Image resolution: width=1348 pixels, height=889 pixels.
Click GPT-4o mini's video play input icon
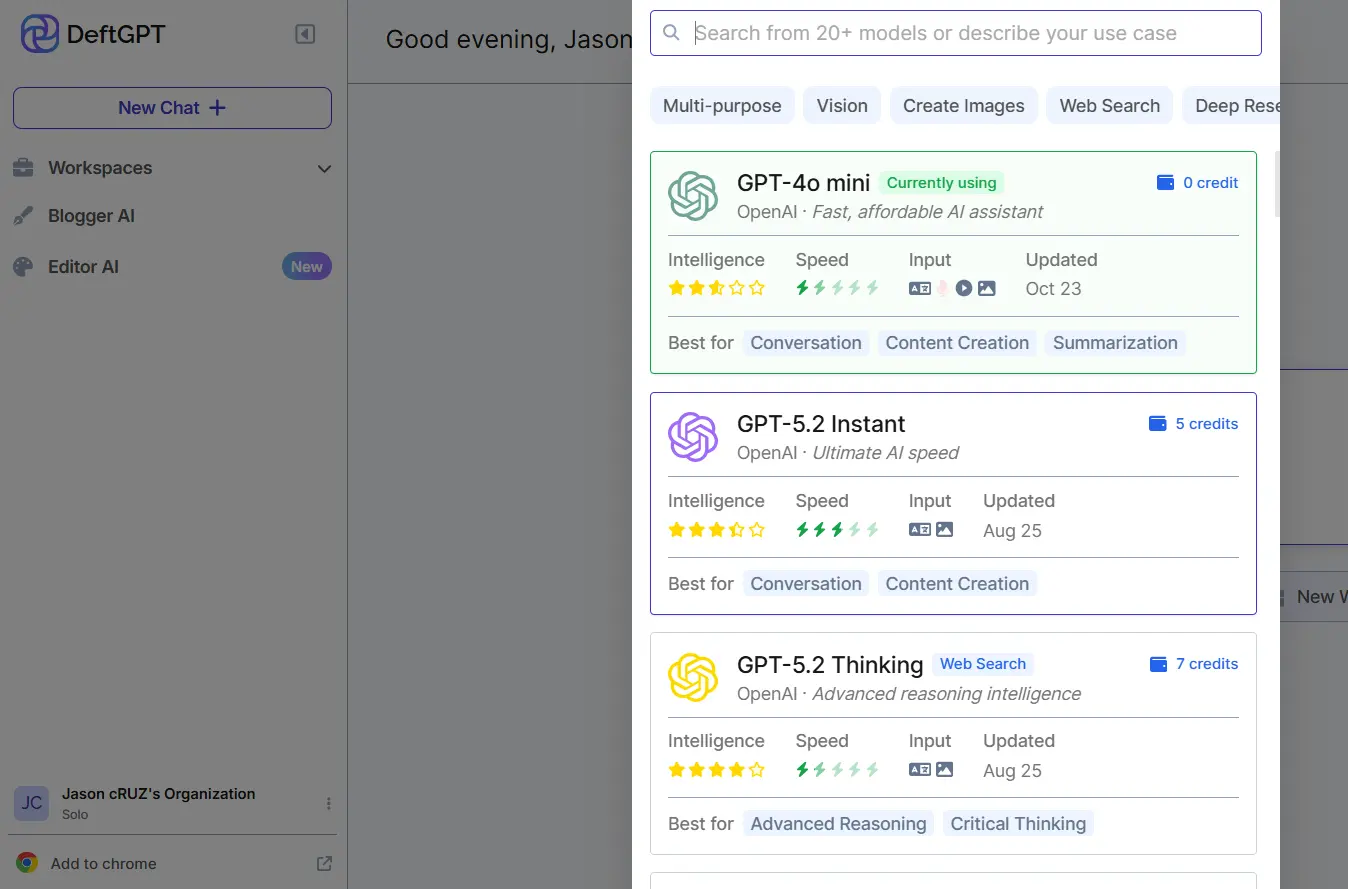tap(964, 288)
